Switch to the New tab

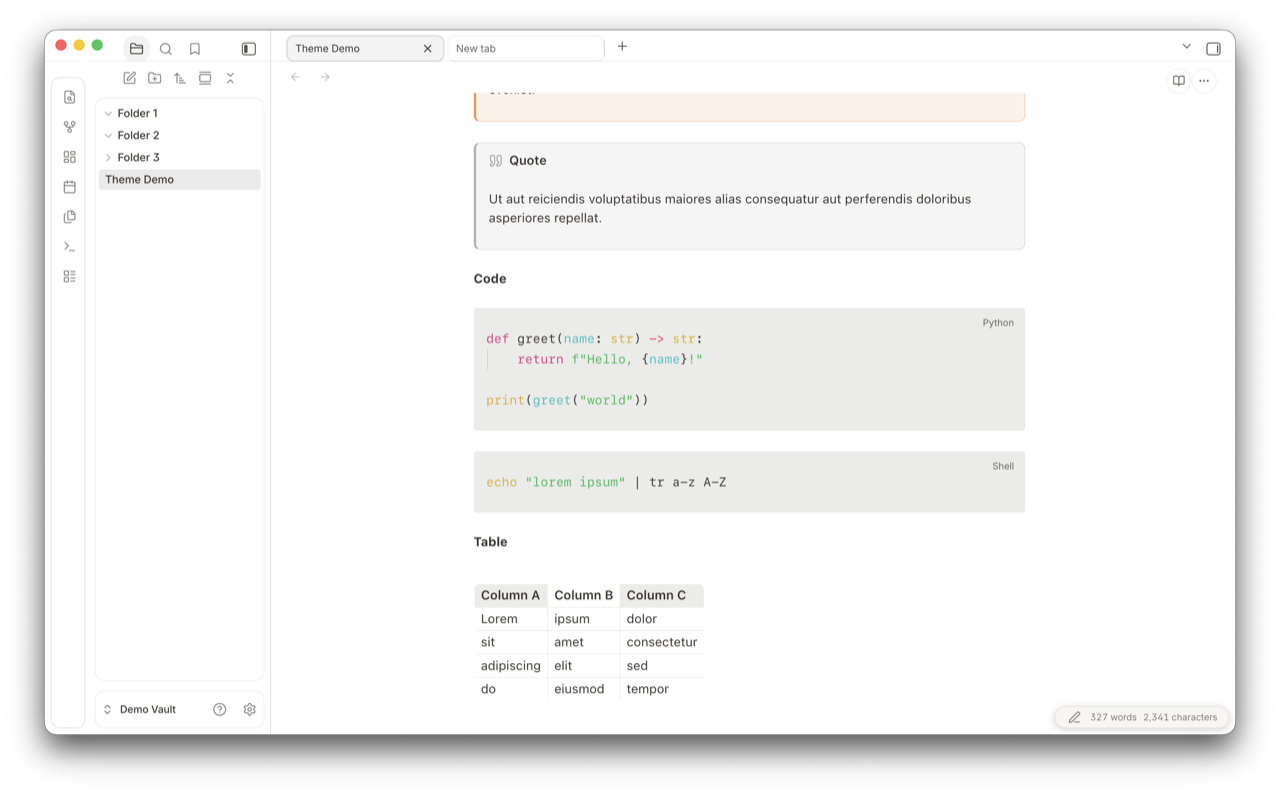[526, 48]
